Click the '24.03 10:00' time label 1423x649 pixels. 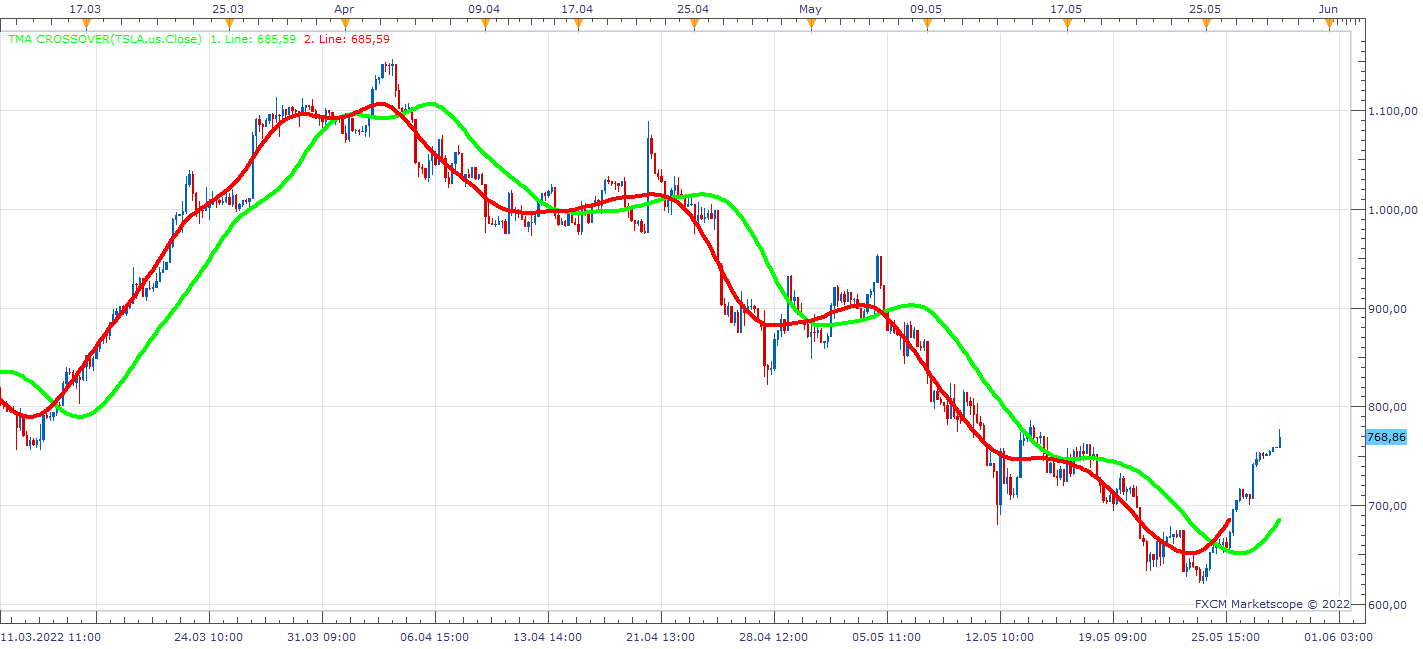[209, 637]
